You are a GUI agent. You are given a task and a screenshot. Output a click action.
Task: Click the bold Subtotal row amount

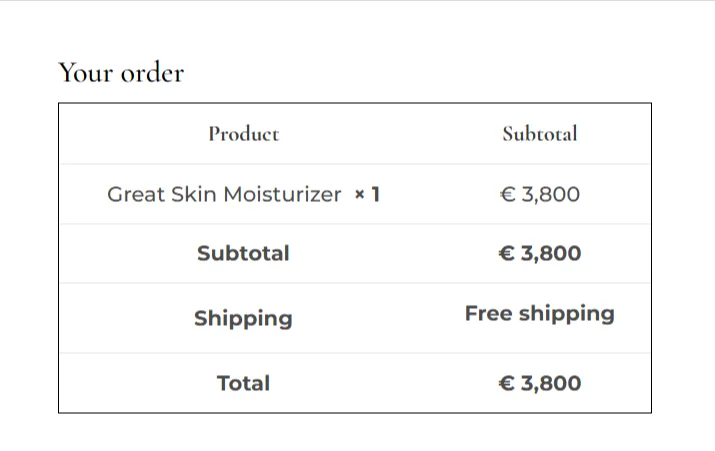[x=539, y=253]
